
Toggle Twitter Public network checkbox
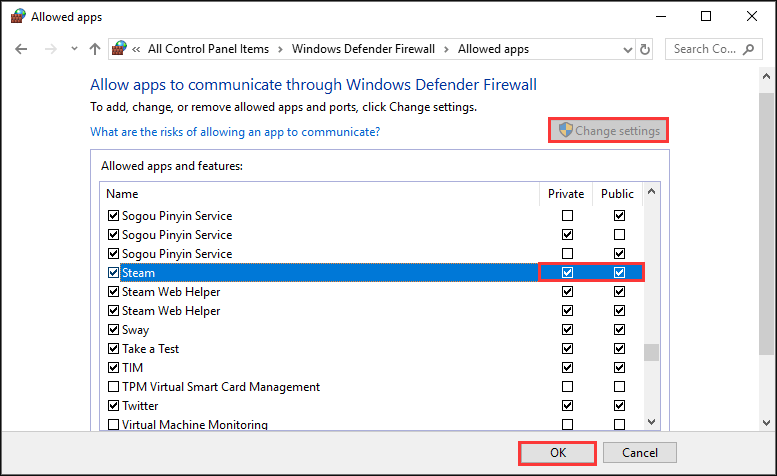pos(619,406)
